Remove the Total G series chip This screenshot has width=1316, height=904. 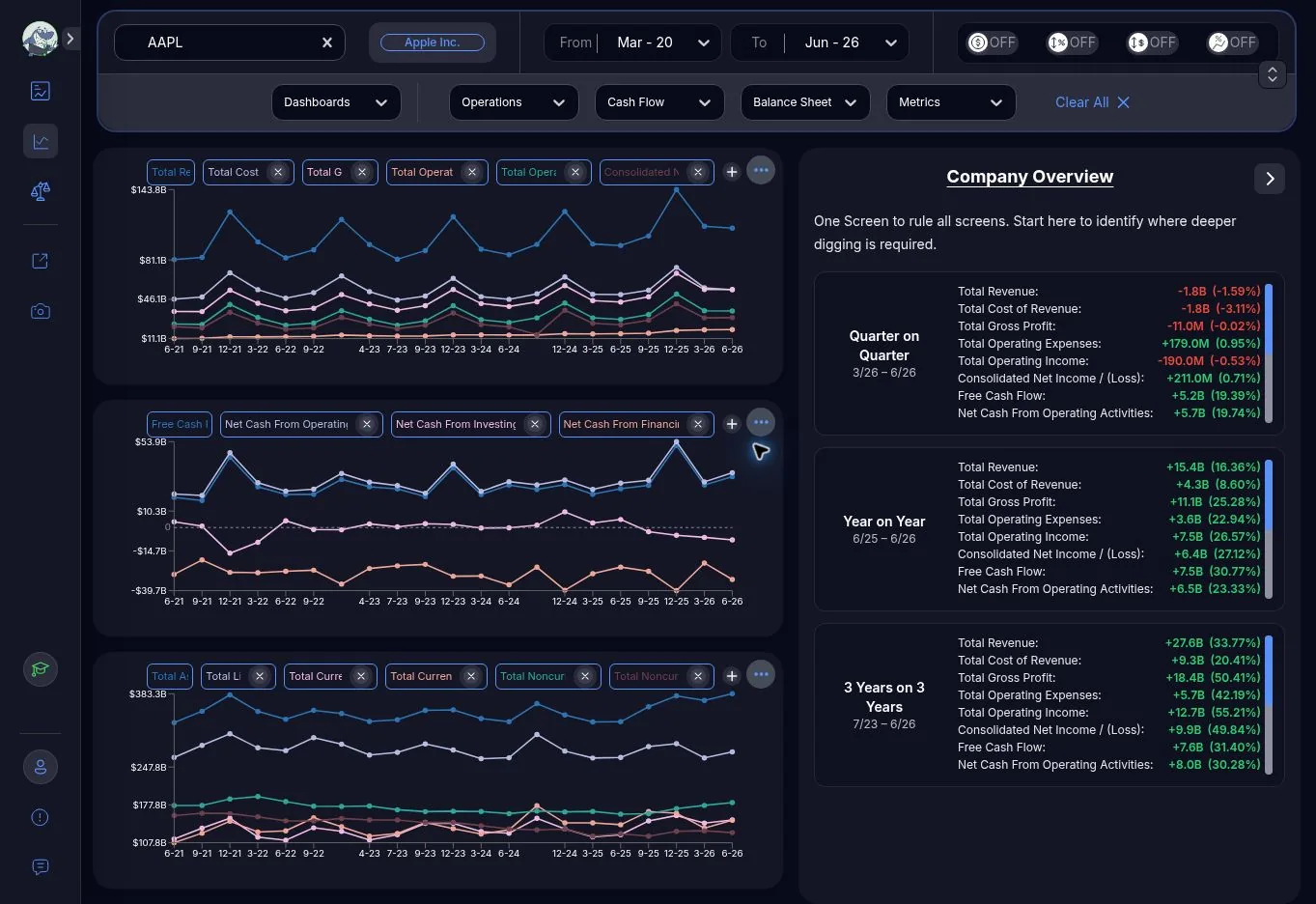(362, 172)
